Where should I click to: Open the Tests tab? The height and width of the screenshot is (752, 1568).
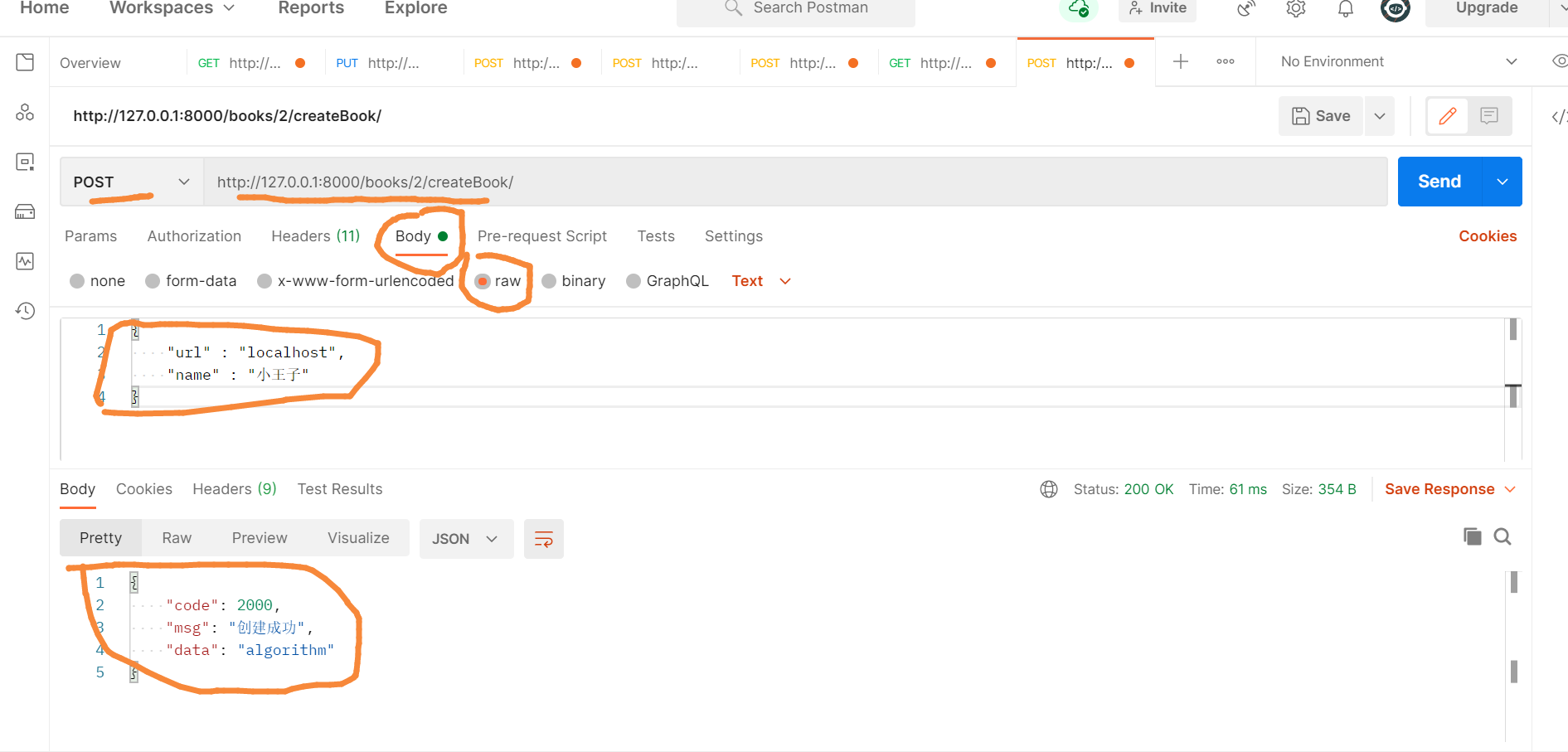coord(656,236)
